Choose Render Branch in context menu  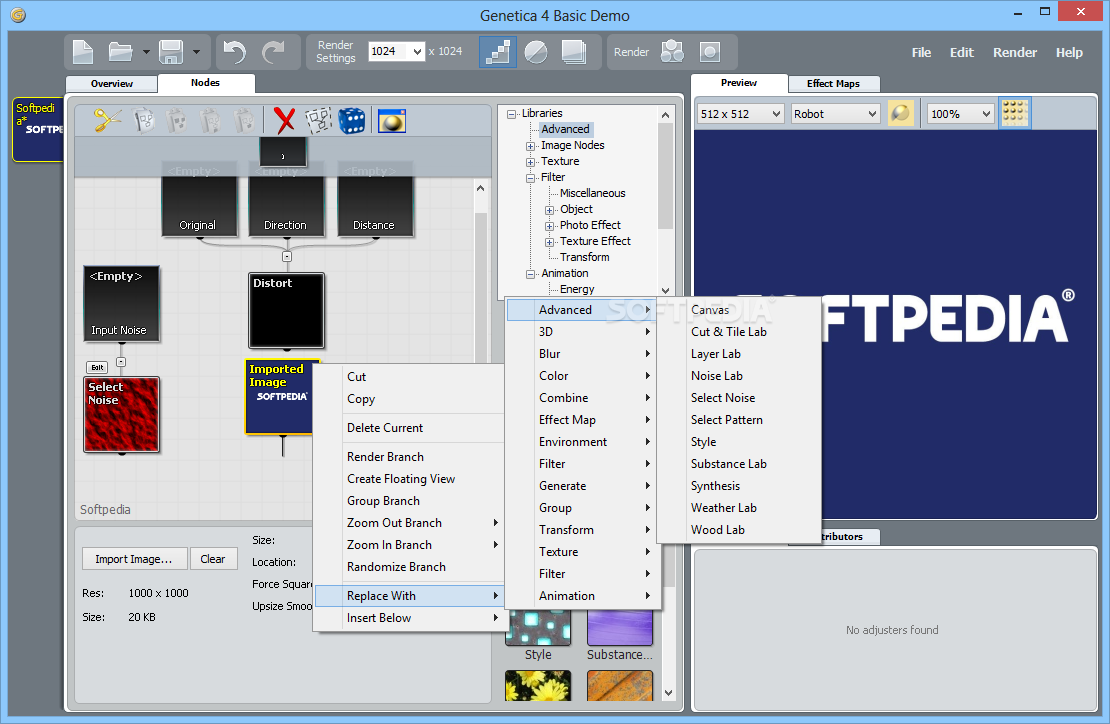409,456
